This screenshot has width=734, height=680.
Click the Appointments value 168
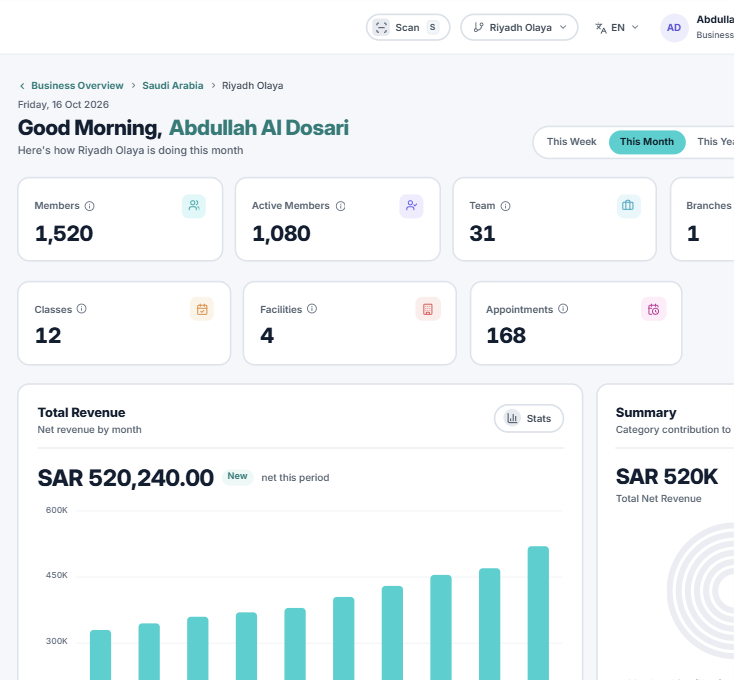[506, 336]
